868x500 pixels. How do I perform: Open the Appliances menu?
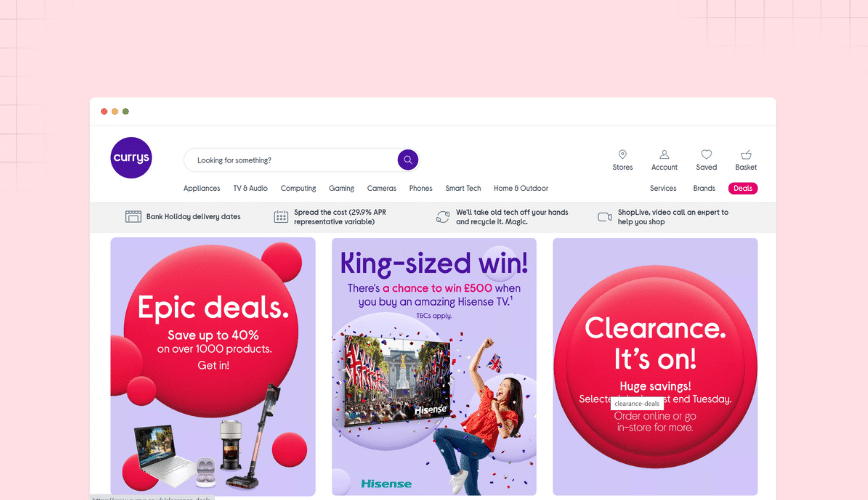[x=202, y=188]
